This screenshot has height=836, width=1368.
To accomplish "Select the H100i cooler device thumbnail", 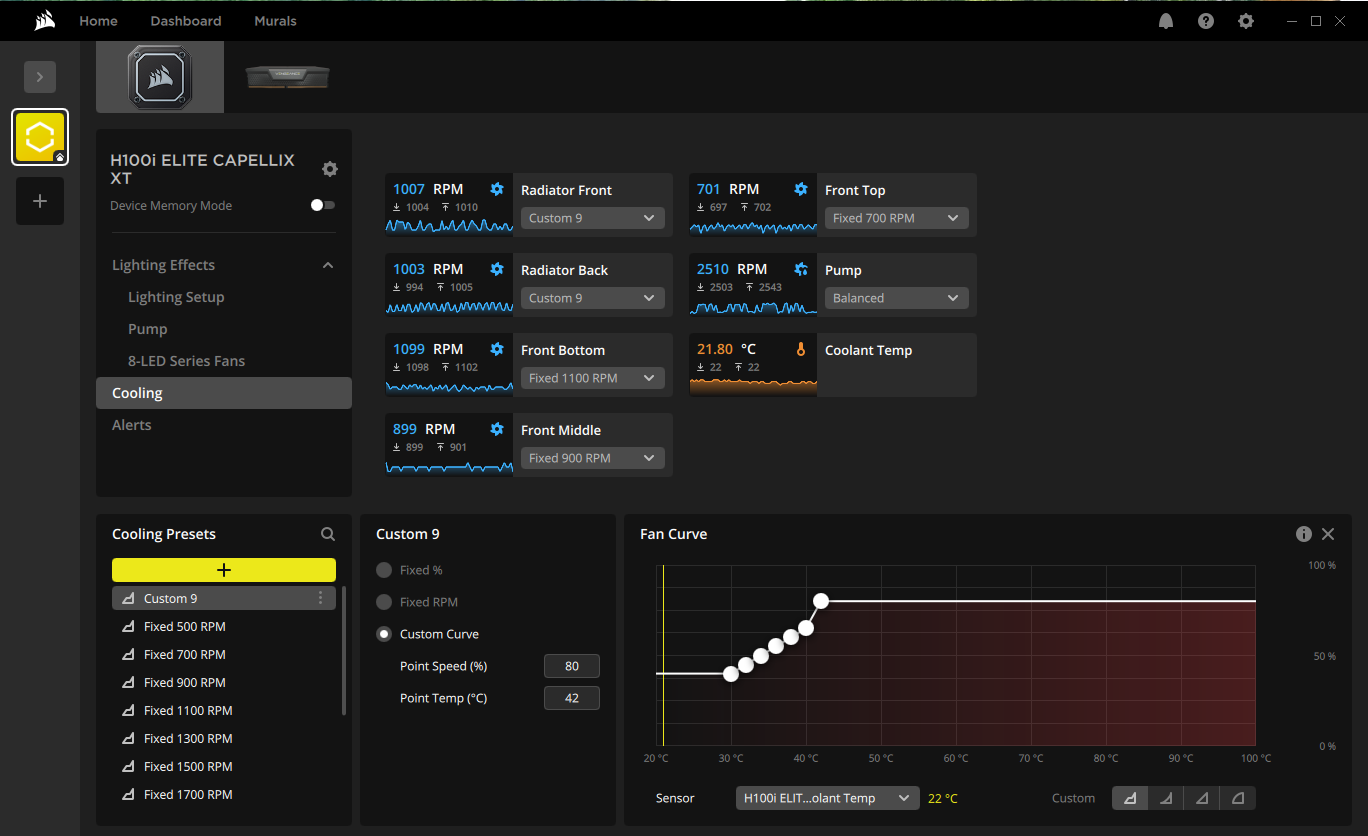I will tap(160, 76).
